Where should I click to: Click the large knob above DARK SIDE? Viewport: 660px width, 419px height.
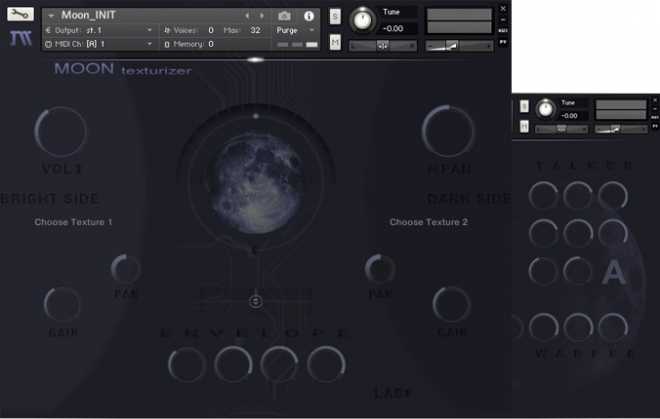[448, 131]
